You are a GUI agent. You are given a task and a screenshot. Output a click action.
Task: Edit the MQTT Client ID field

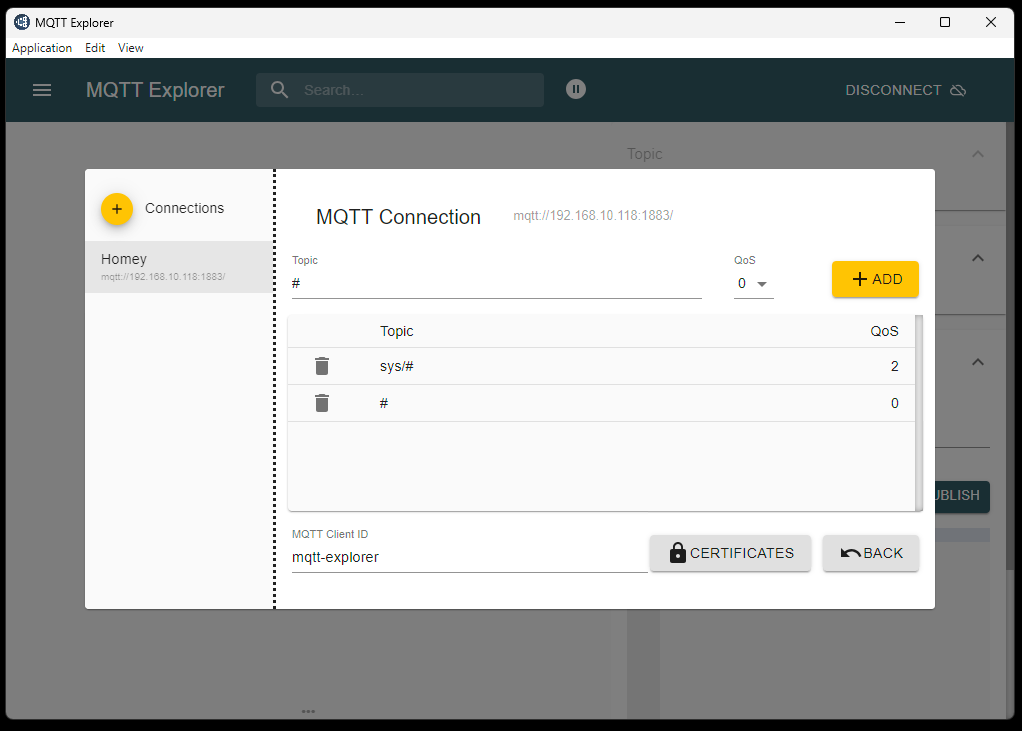coord(469,558)
